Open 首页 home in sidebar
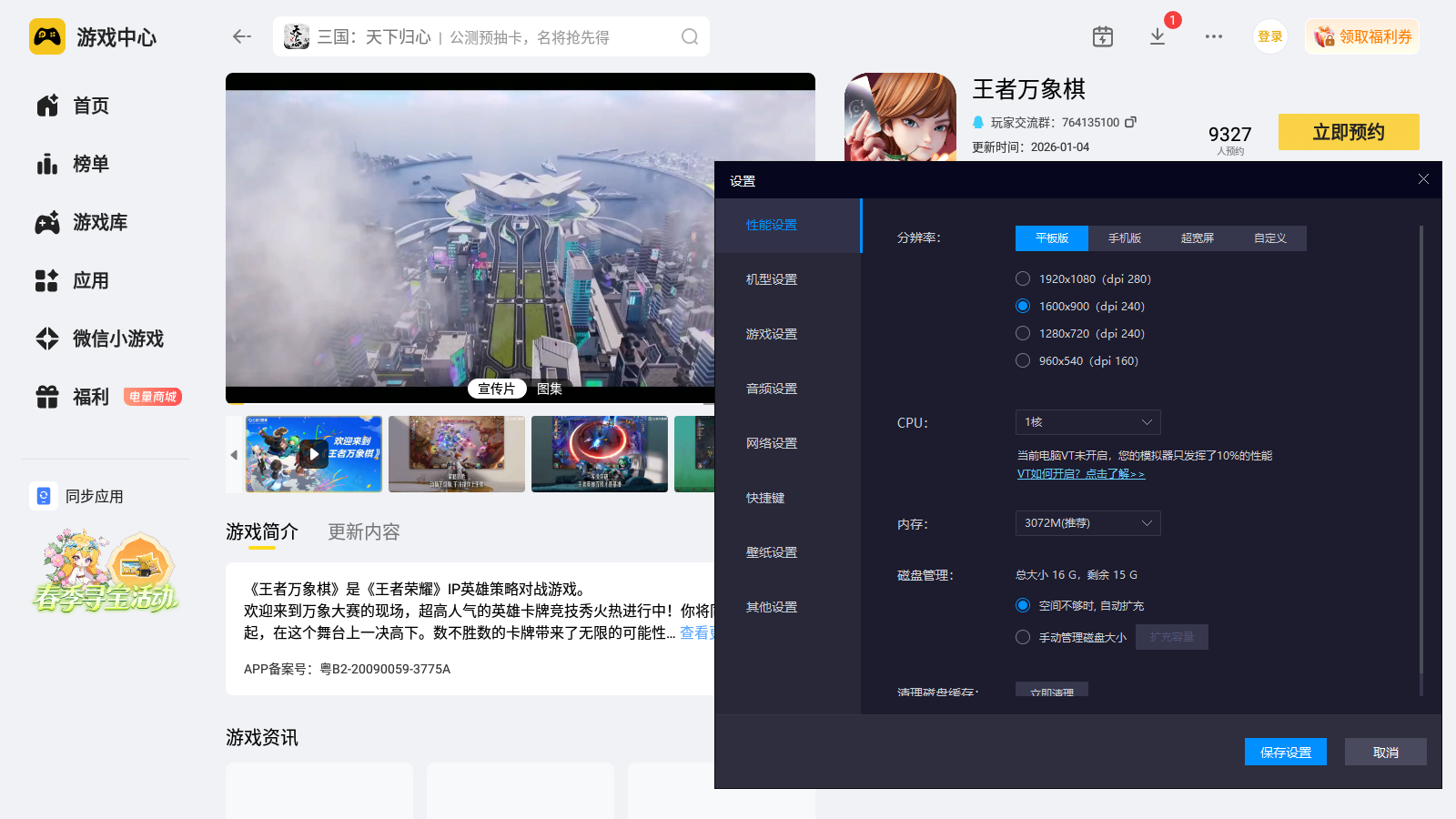Image resolution: width=1456 pixels, height=819 pixels. click(x=73, y=106)
